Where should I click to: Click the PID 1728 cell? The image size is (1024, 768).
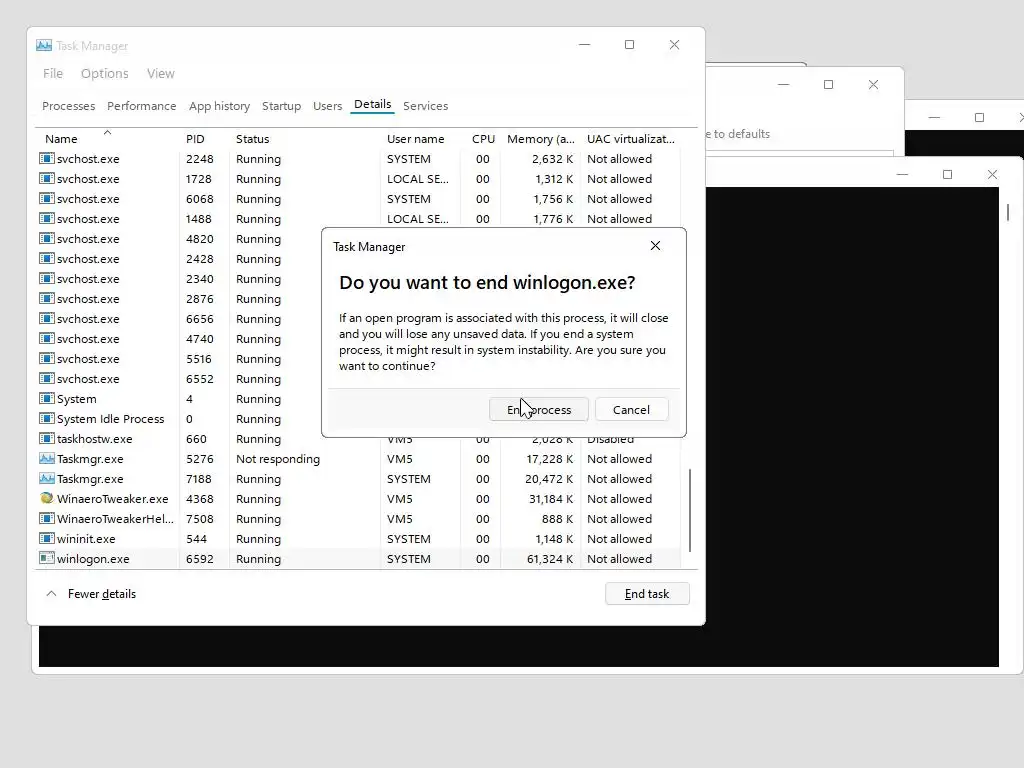click(199, 179)
